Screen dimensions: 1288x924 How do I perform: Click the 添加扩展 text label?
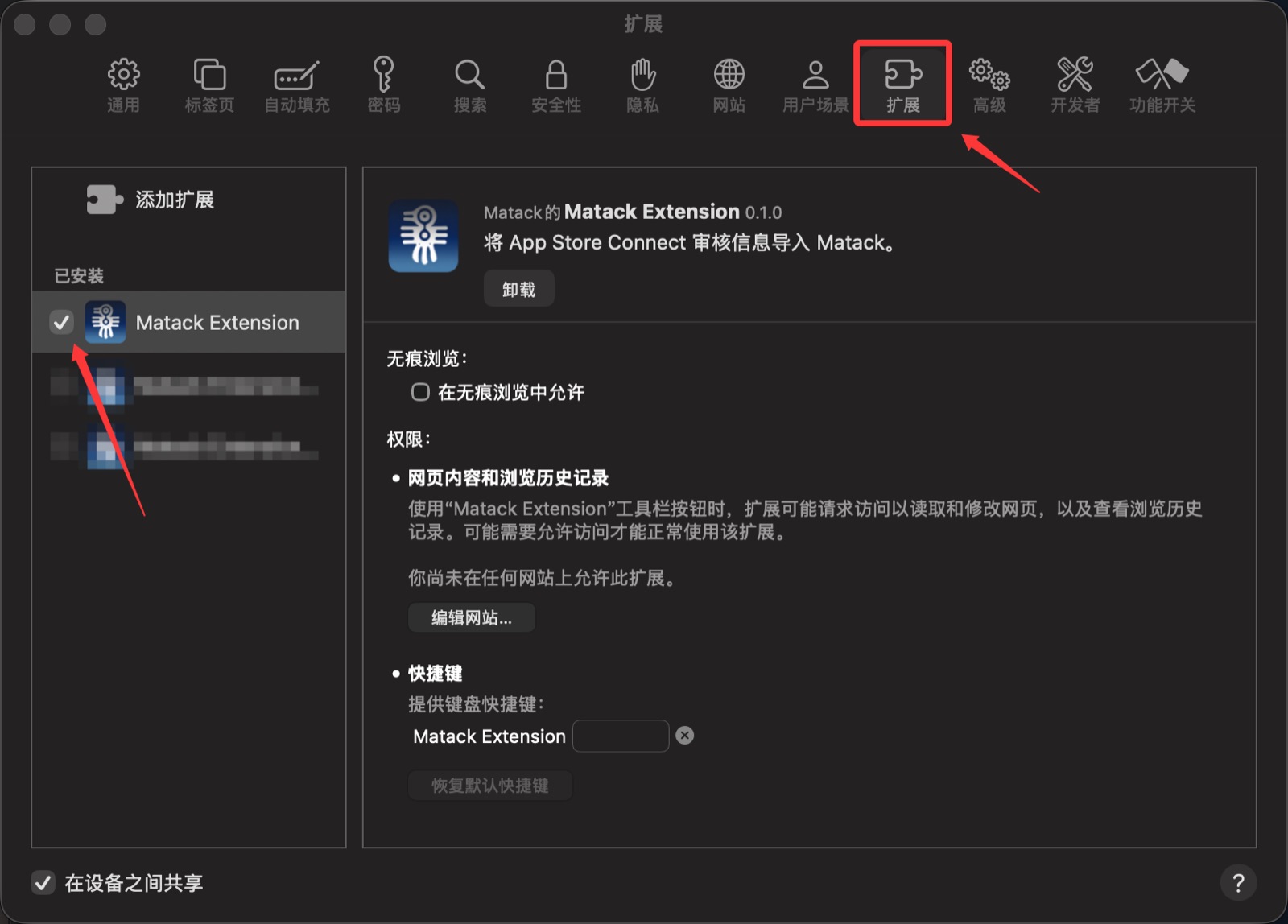[x=175, y=200]
